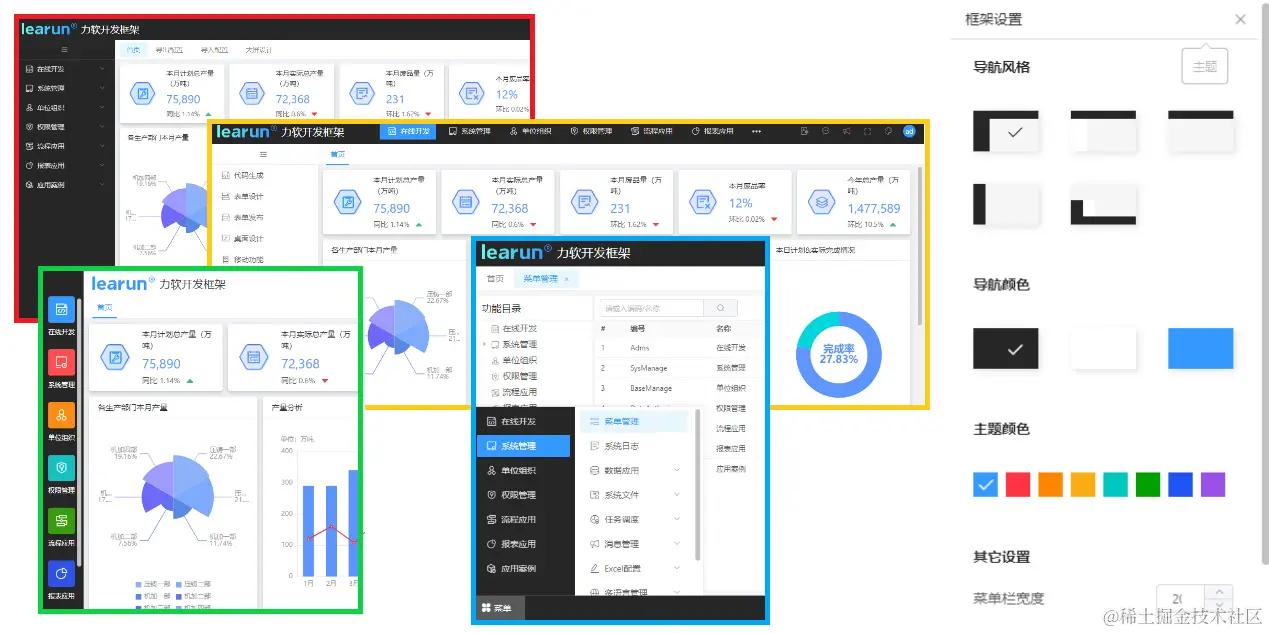Expand 任务调度 submenu chevron in blue-bordered window
The height and width of the screenshot is (633, 1269).
pyautogui.click(x=677, y=519)
